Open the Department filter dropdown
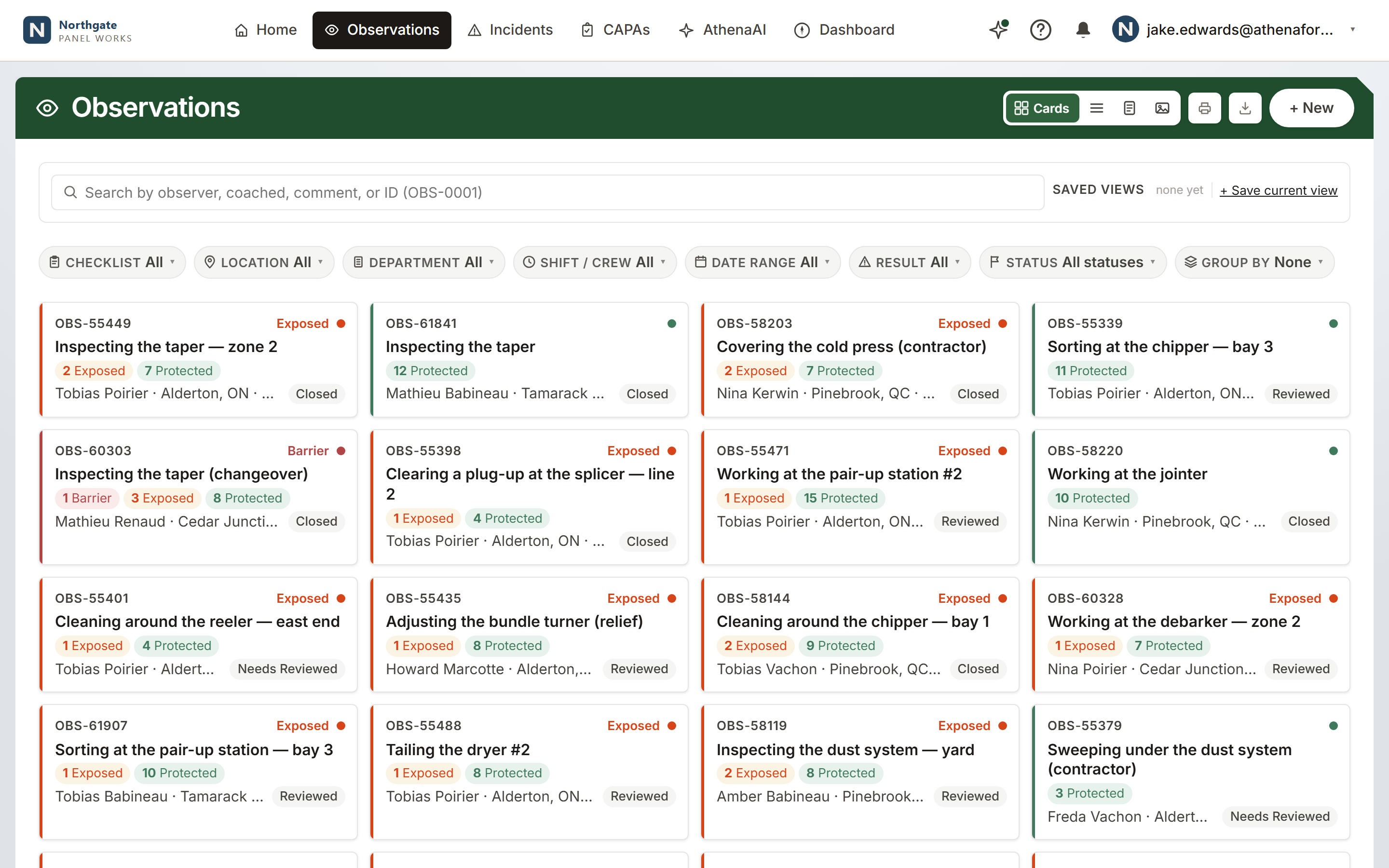 click(x=423, y=262)
